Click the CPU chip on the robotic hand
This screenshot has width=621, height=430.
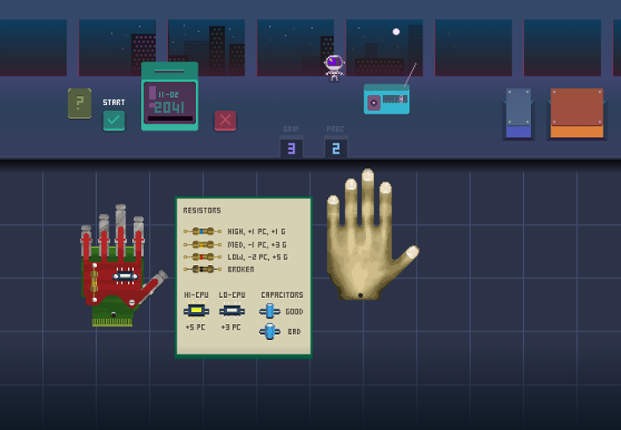[125, 276]
